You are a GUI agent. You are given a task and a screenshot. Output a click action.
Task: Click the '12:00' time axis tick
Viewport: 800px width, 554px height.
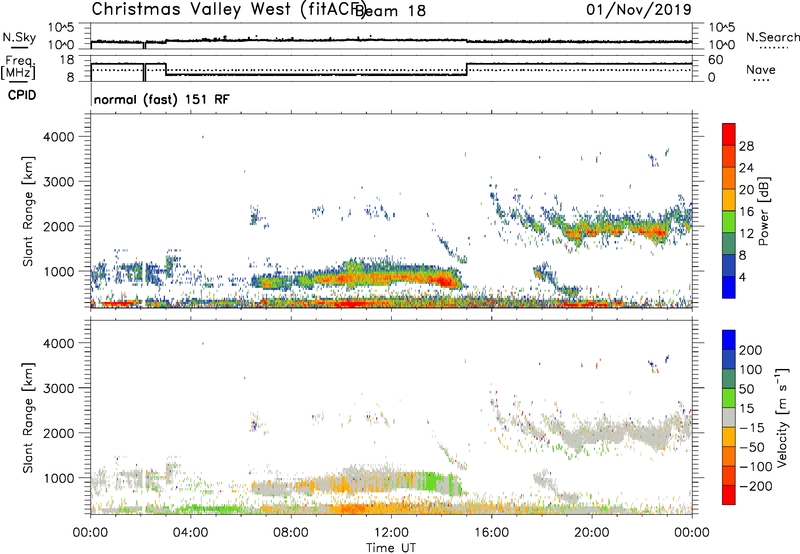391,533
